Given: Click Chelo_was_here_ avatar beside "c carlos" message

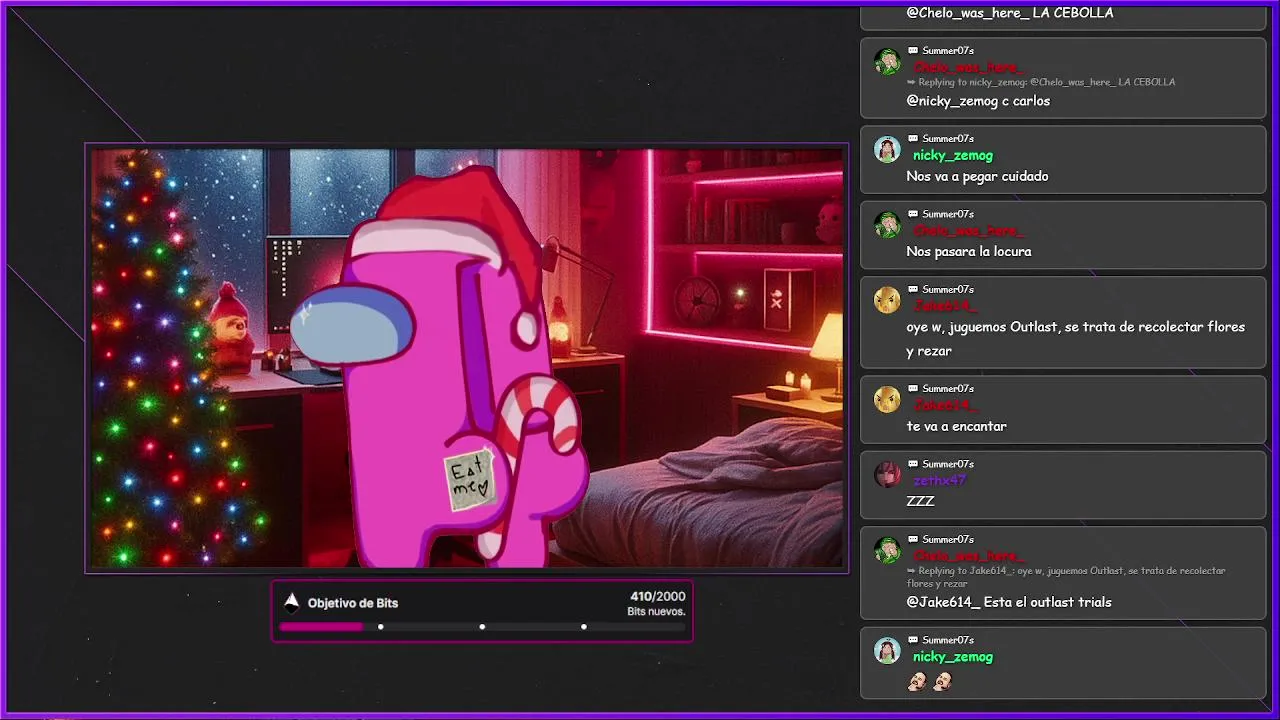Looking at the screenshot, I should point(887,62).
